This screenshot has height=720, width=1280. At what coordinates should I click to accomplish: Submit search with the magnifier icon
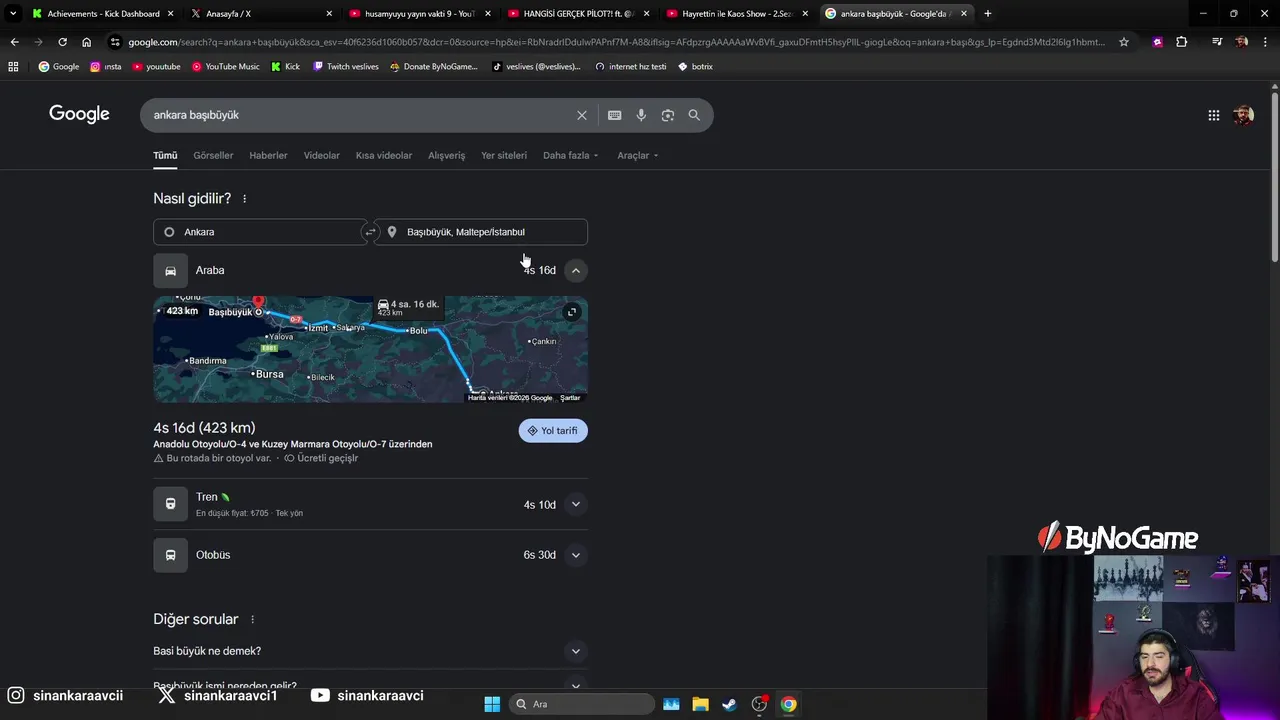tap(694, 115)
